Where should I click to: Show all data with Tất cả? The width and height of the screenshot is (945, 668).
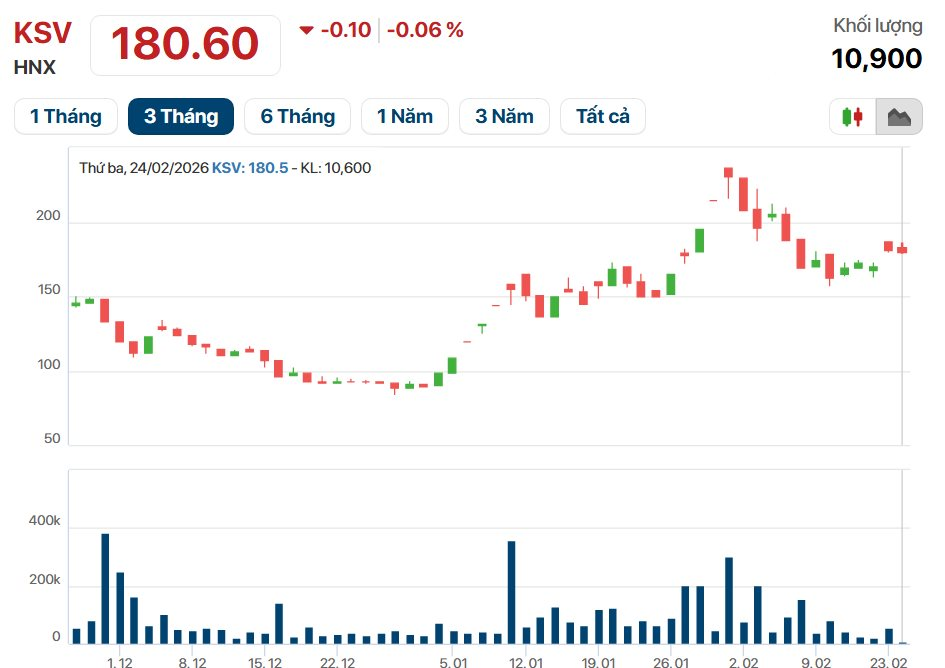point(603,116)
